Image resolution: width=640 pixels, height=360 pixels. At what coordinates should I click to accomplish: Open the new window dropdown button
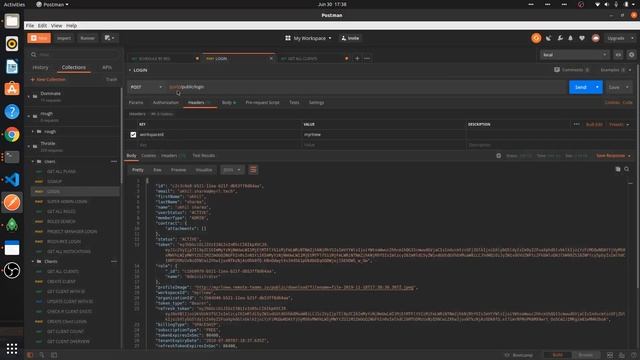pos(109,38)
